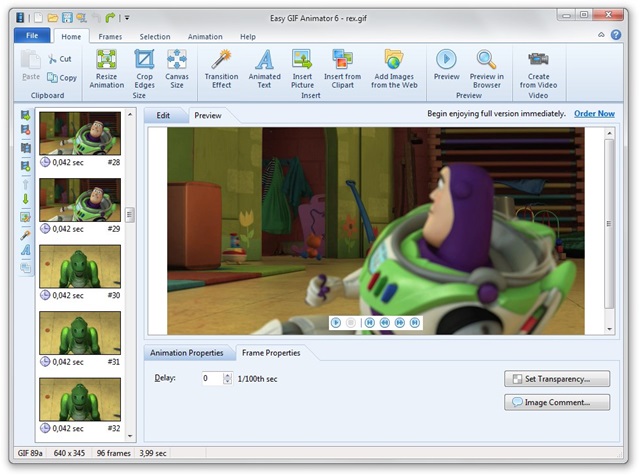
Task: Select frame #30 thumbnail
Action: click(80, 266)
